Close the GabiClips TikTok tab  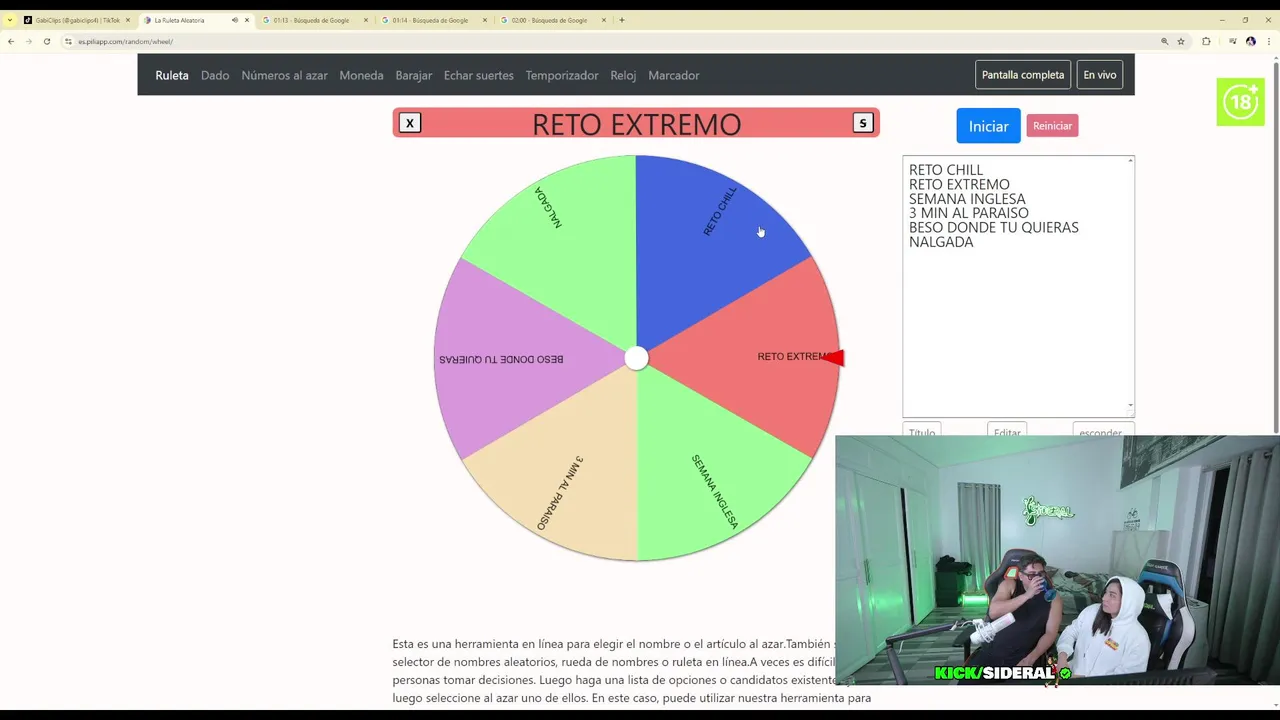(128, 20)
